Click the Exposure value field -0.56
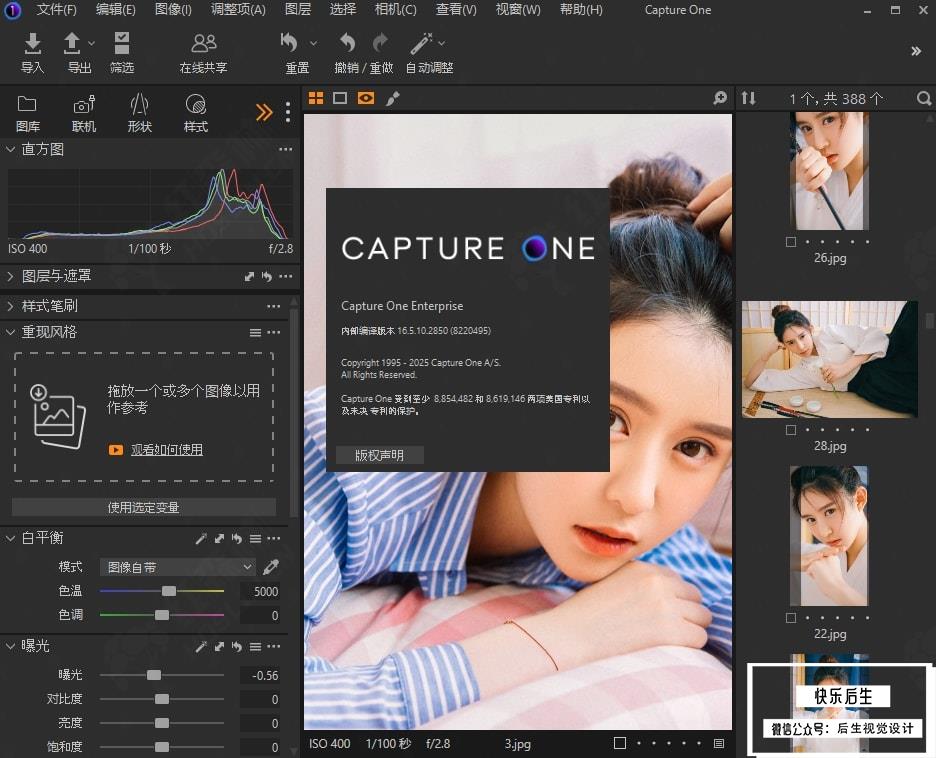The height and width of the screenshot is (758, 936). [x=260, y=675]
